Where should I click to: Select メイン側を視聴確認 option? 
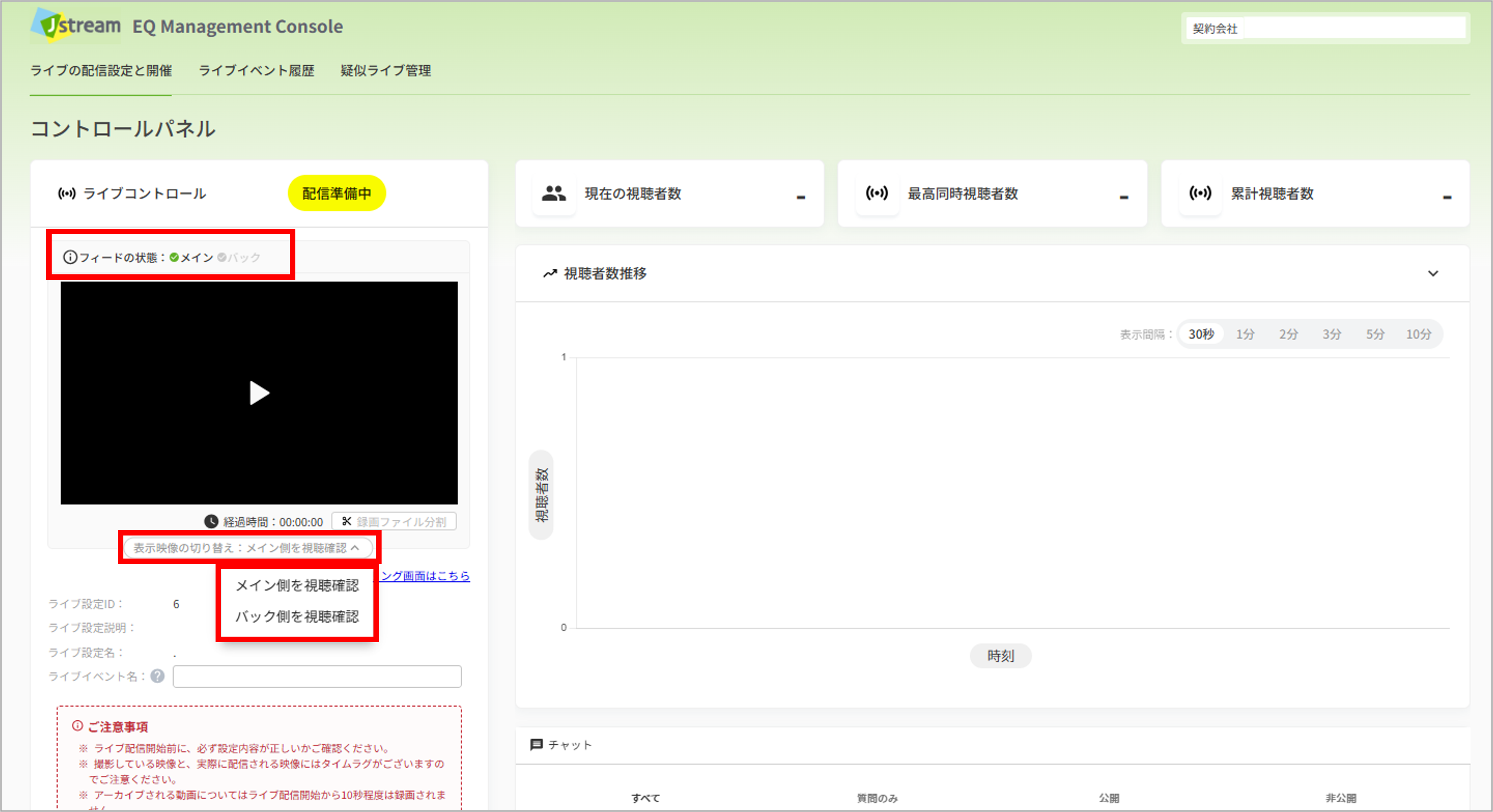click(x=297, y=585)
